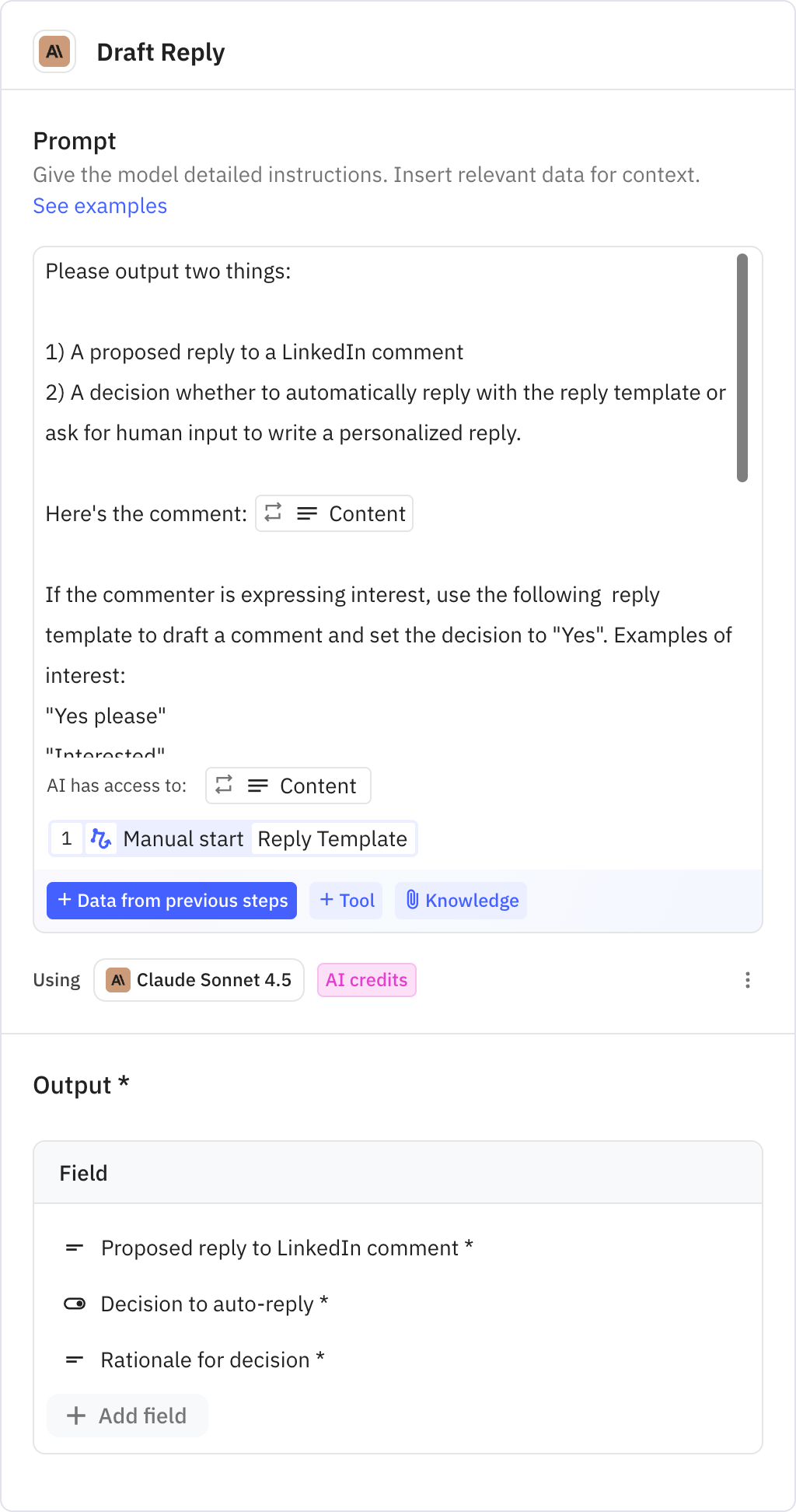
Task: Click the sync arrows icon on the inline Content chip
Action: click(273, 513)
